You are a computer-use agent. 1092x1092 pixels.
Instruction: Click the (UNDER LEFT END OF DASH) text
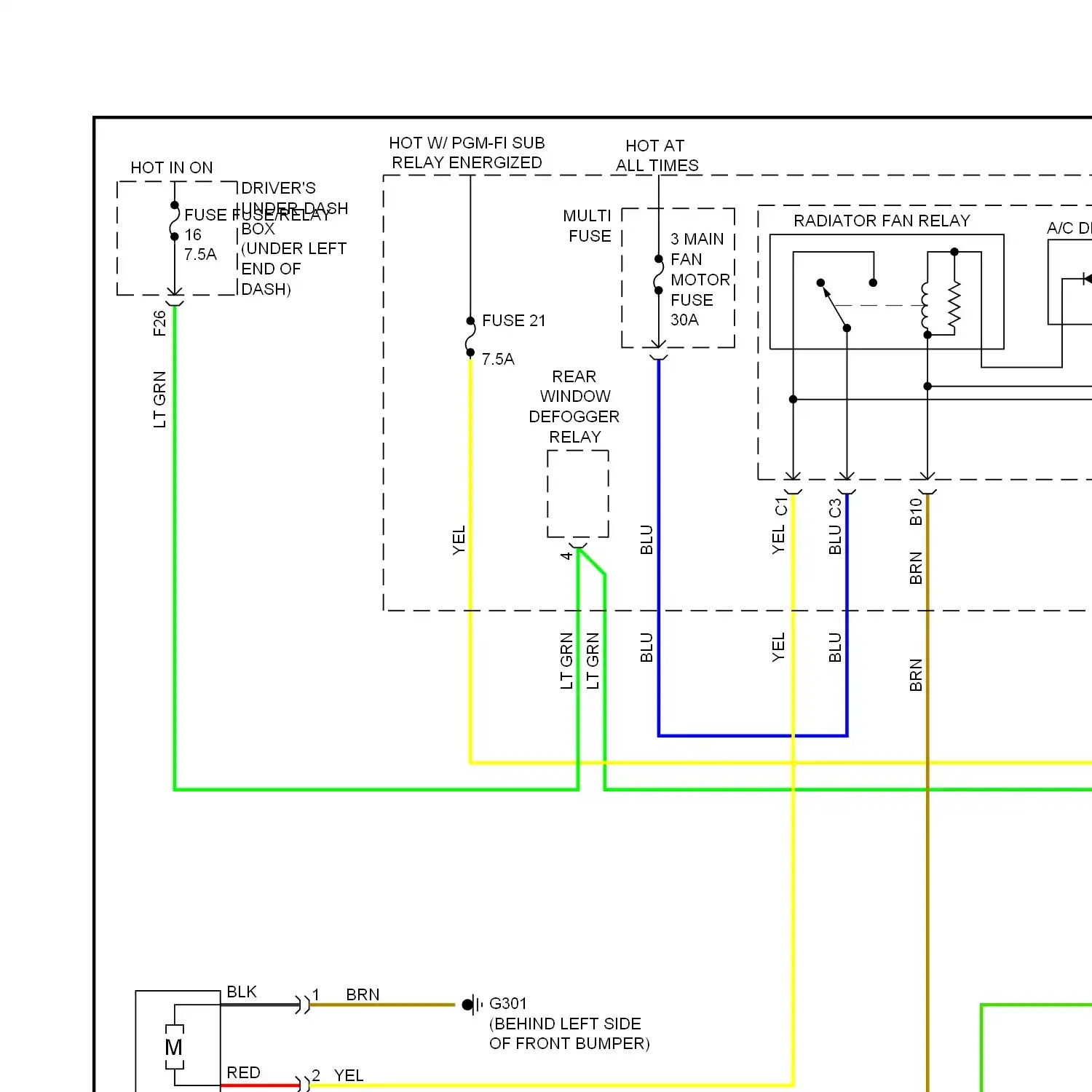293,269
